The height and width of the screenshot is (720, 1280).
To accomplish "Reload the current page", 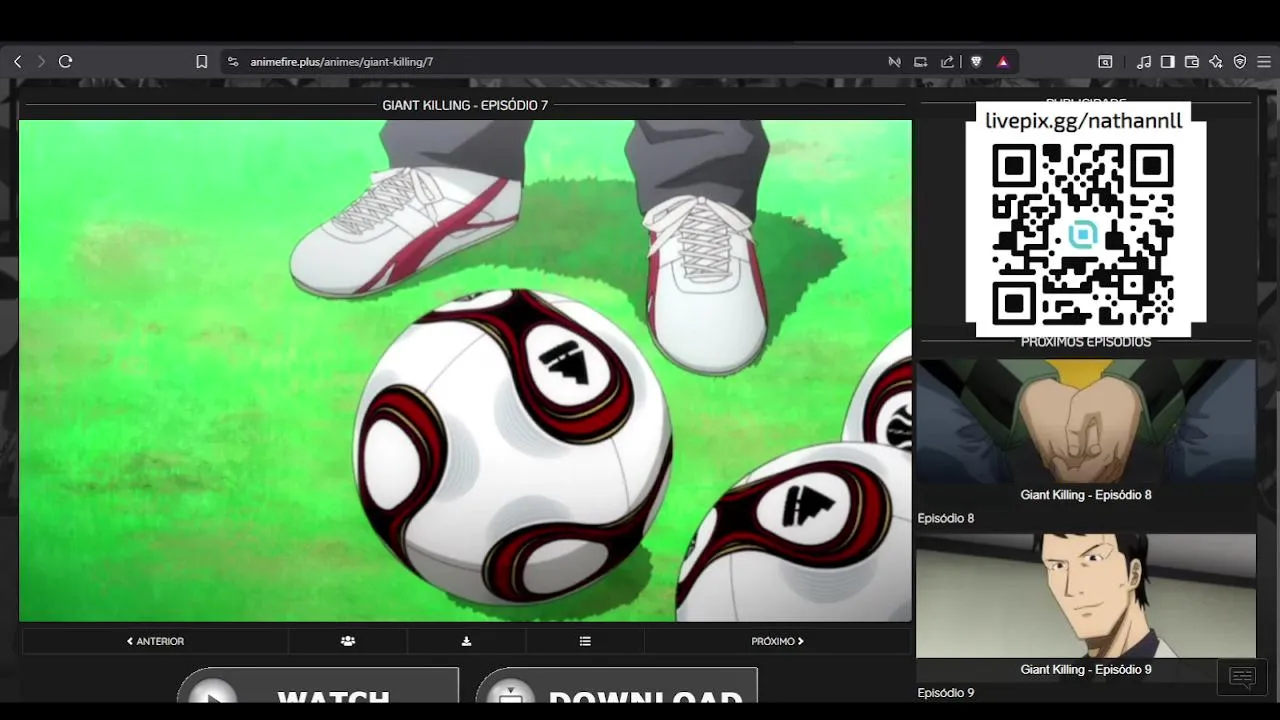I will pyautogui.click(x=66, y=62).
